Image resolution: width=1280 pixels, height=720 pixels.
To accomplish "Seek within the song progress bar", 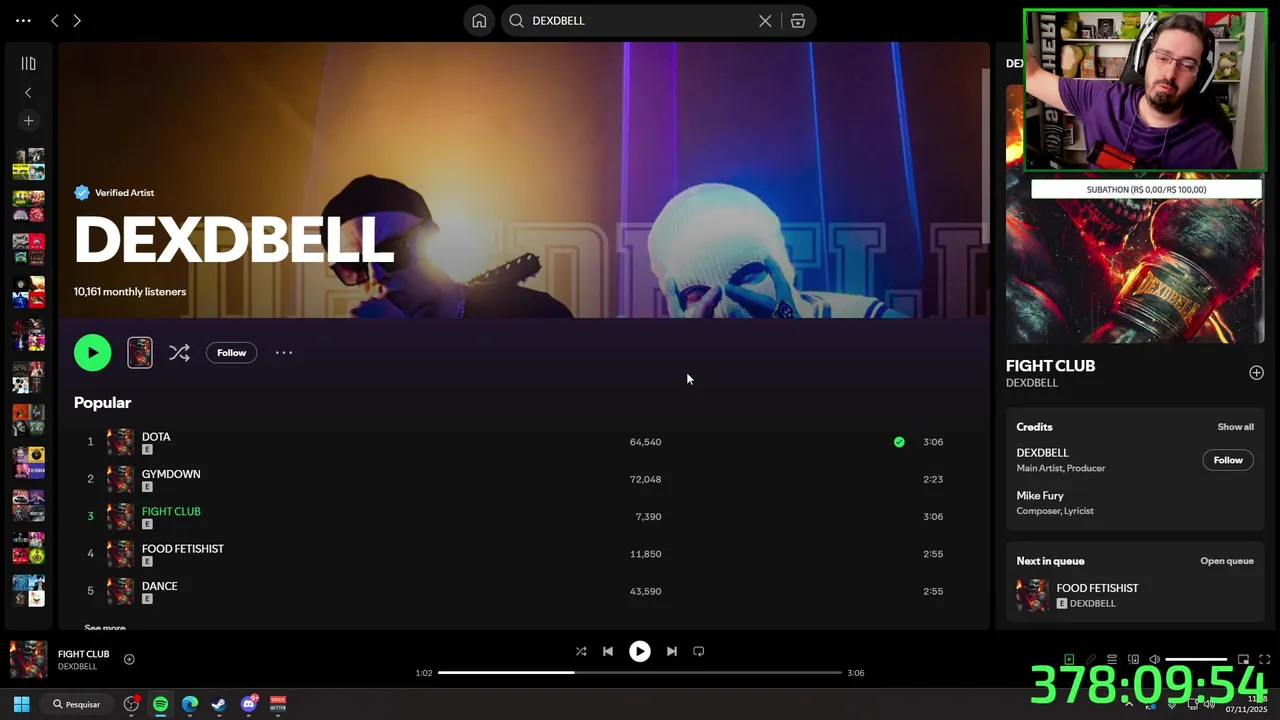I will [640, 672].
